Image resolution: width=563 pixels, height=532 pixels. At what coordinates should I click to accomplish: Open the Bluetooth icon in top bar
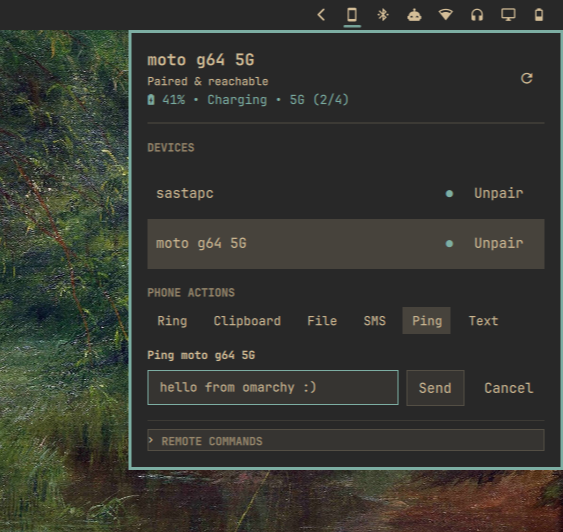tap(383, 15)
